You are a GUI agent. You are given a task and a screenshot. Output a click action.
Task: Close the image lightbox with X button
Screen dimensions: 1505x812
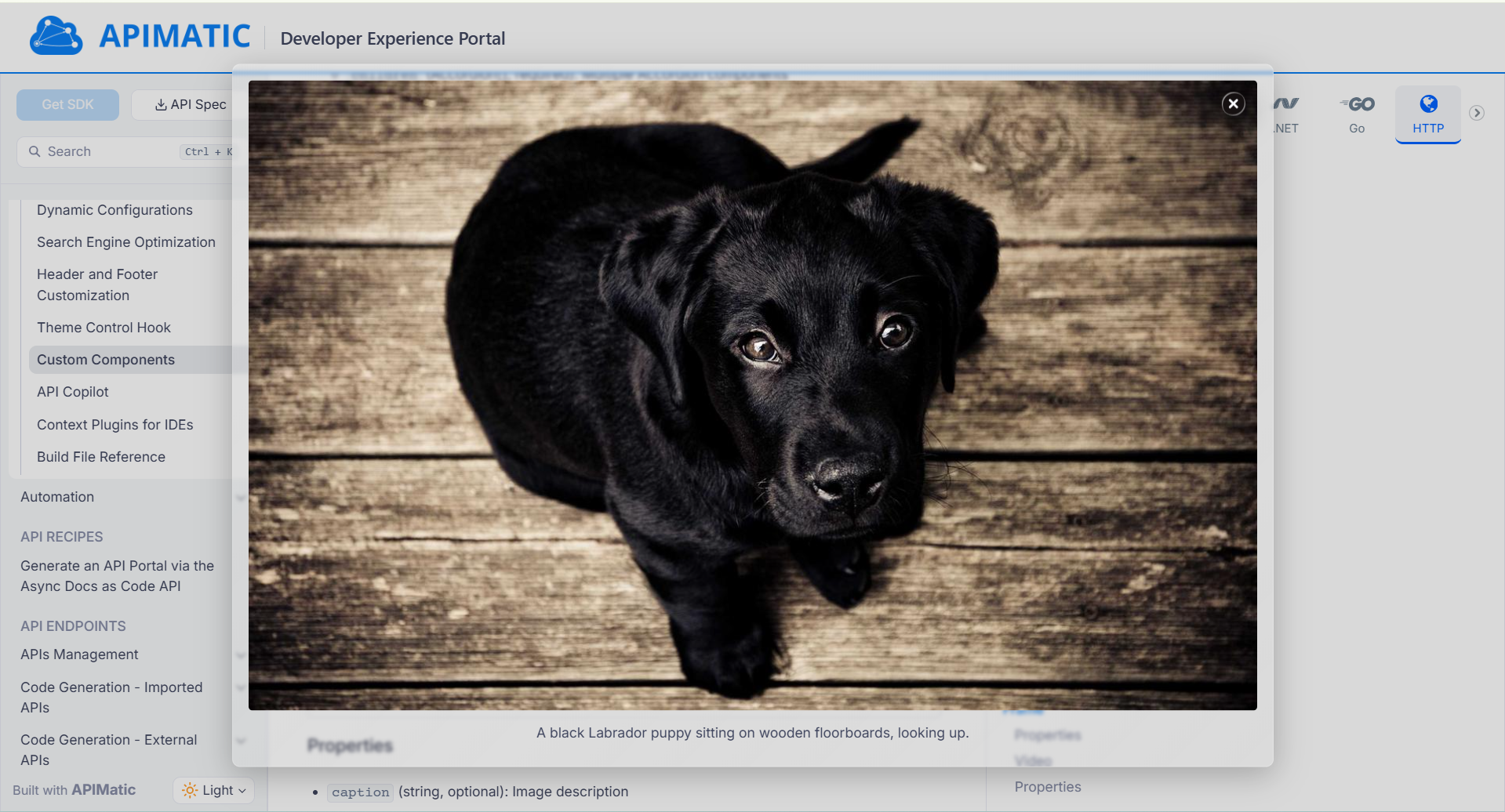(x=1233, y=103)
